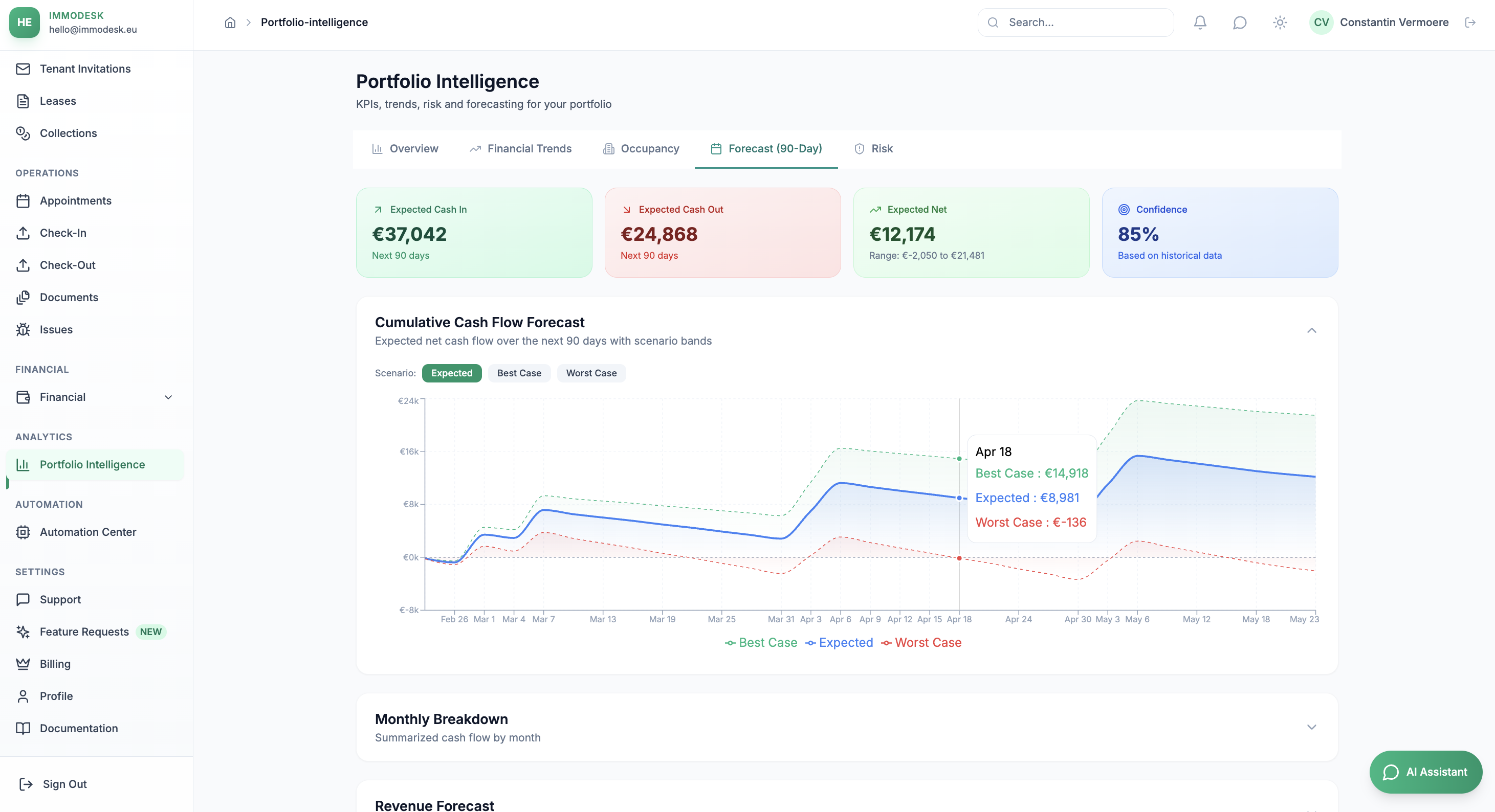Click the sign out icon next to Constantin Vermoere
1495x812 pixels.
click(x=1471, y=22)
